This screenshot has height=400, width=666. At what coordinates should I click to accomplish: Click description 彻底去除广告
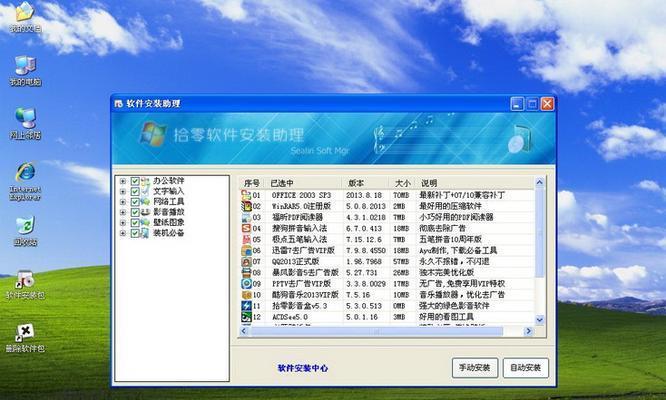coord(442,228)
